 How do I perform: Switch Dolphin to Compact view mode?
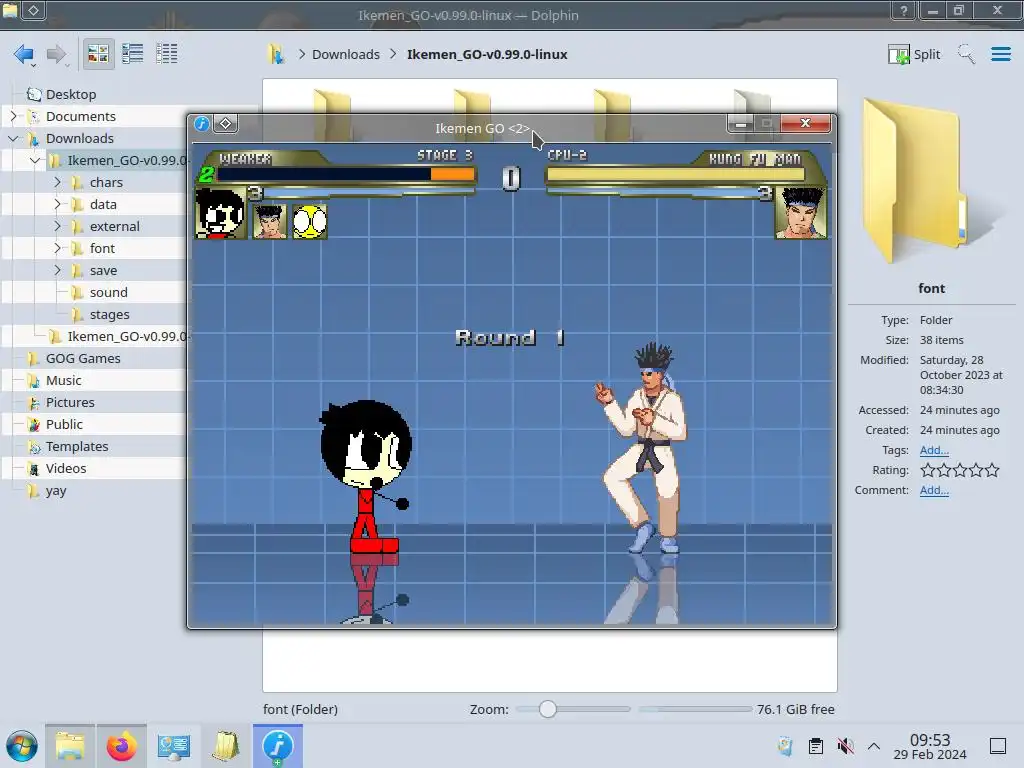tap(133, 54)
